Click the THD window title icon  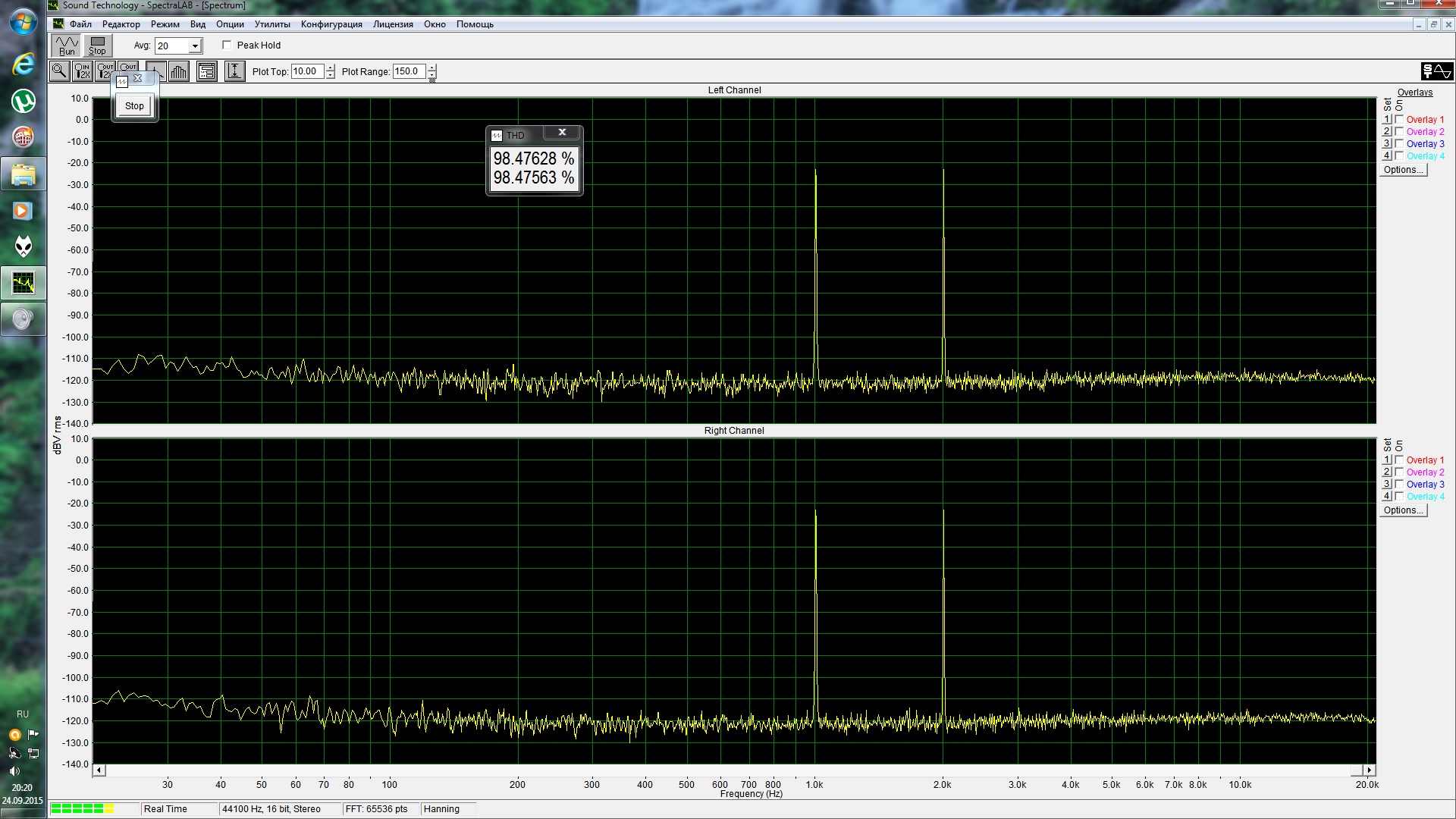[497, 136]
